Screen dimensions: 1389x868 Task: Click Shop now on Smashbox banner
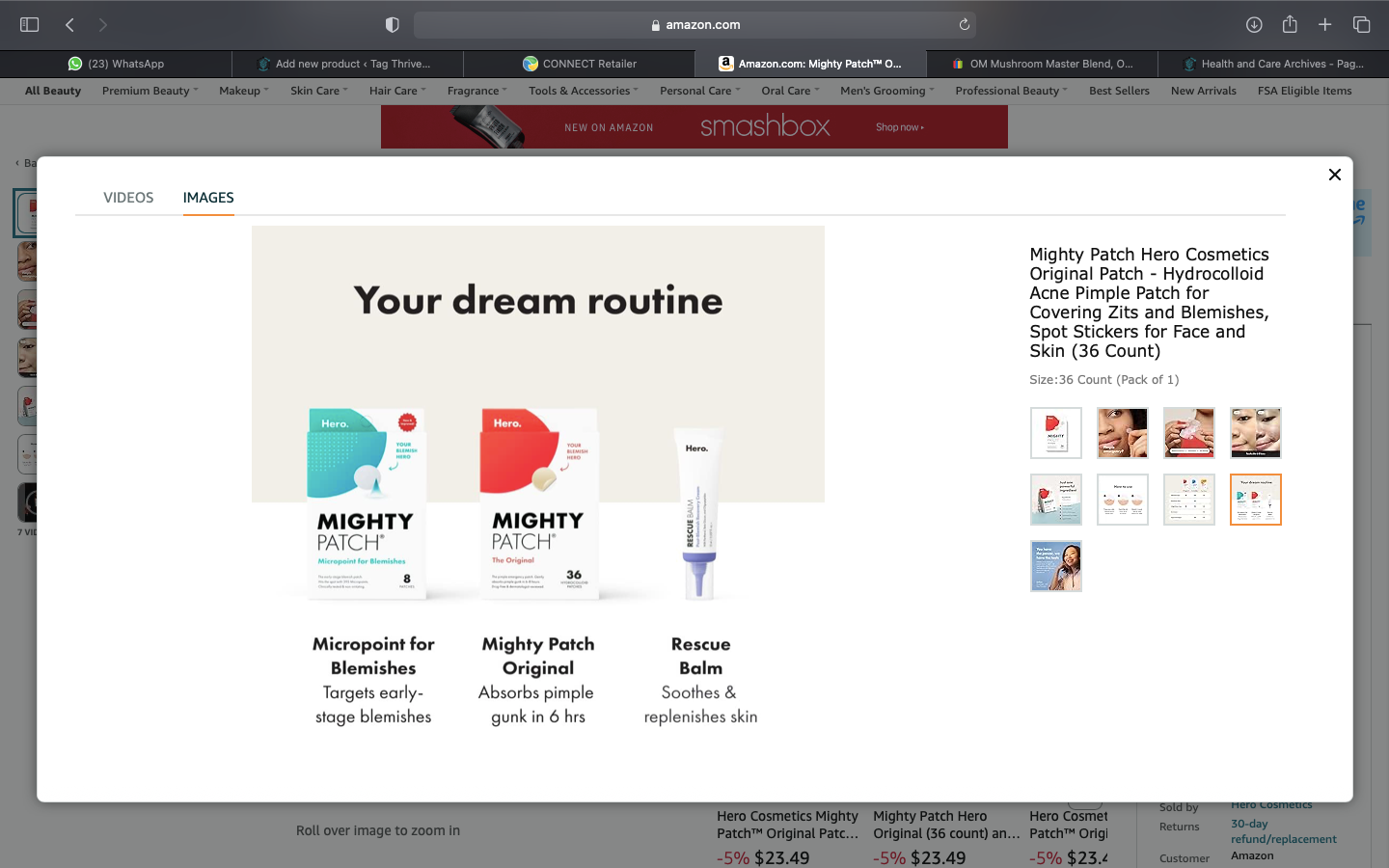[899, 127]
